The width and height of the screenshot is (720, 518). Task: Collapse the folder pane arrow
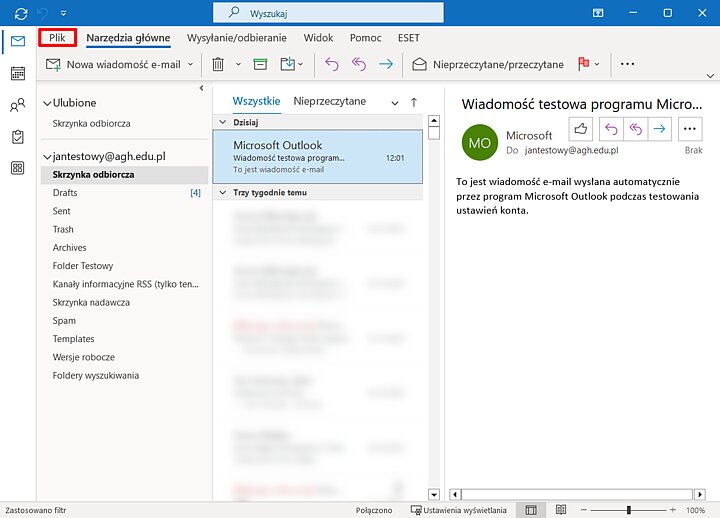pyautogui.click(x=202, y=88)
